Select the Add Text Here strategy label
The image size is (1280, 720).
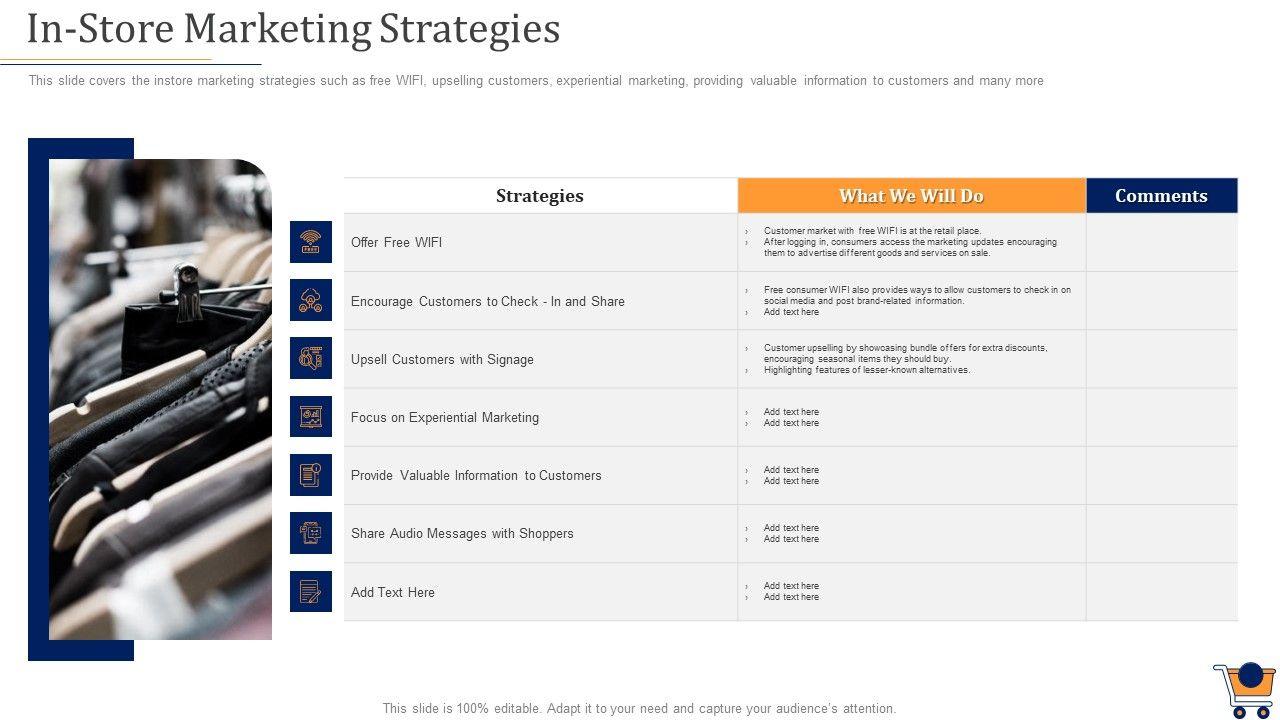pyautogui.click(x=393, y=592)
